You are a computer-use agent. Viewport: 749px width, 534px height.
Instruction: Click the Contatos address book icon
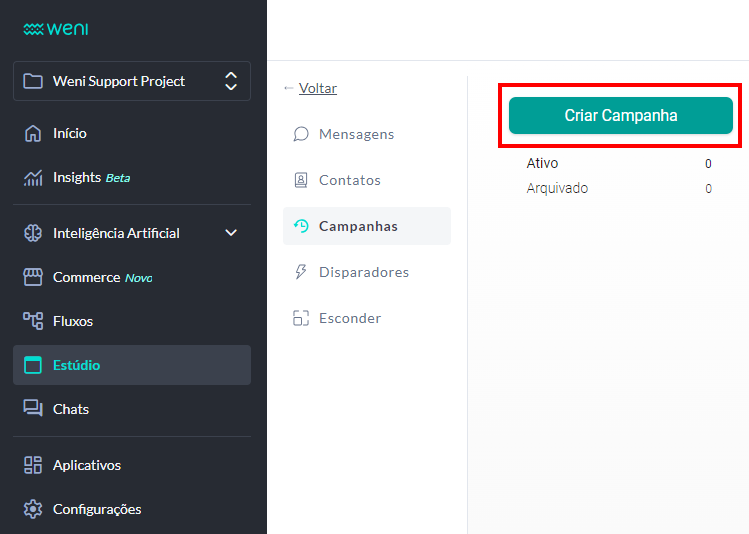coord(300,180)
